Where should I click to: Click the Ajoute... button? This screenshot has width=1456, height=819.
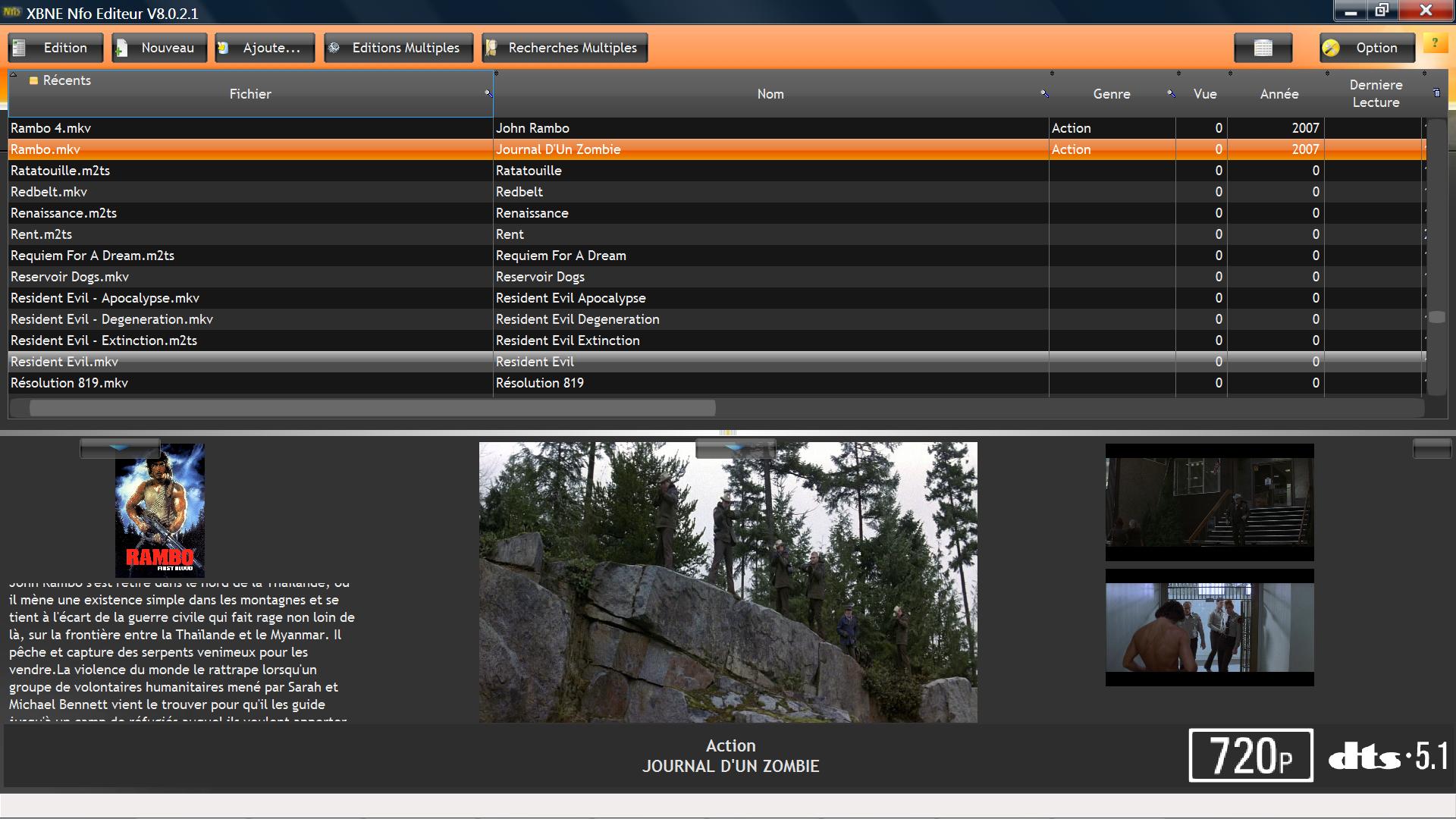click(264, 48)
